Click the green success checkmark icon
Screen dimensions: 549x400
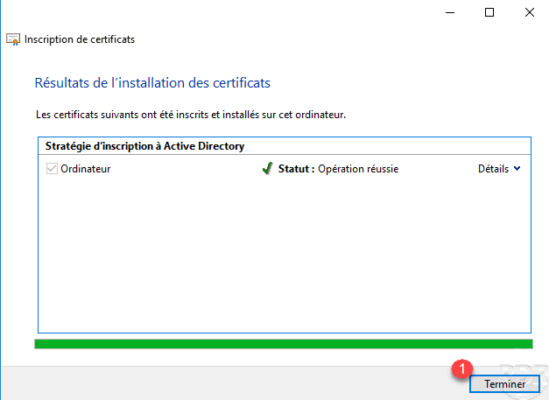click(267, 168)
